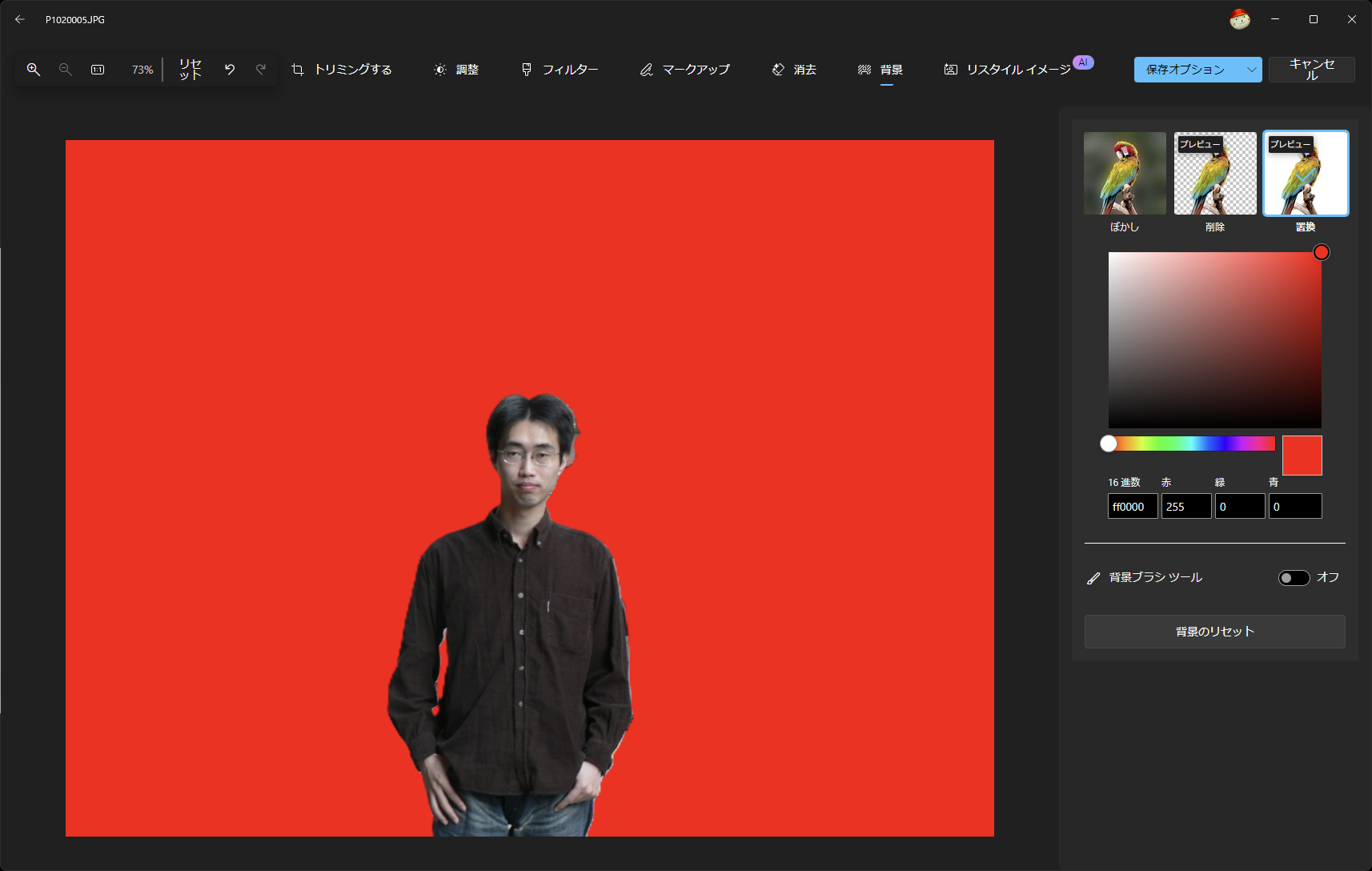Redo the edit
This screenshot has height=871, width=1372.
(261, 70)
